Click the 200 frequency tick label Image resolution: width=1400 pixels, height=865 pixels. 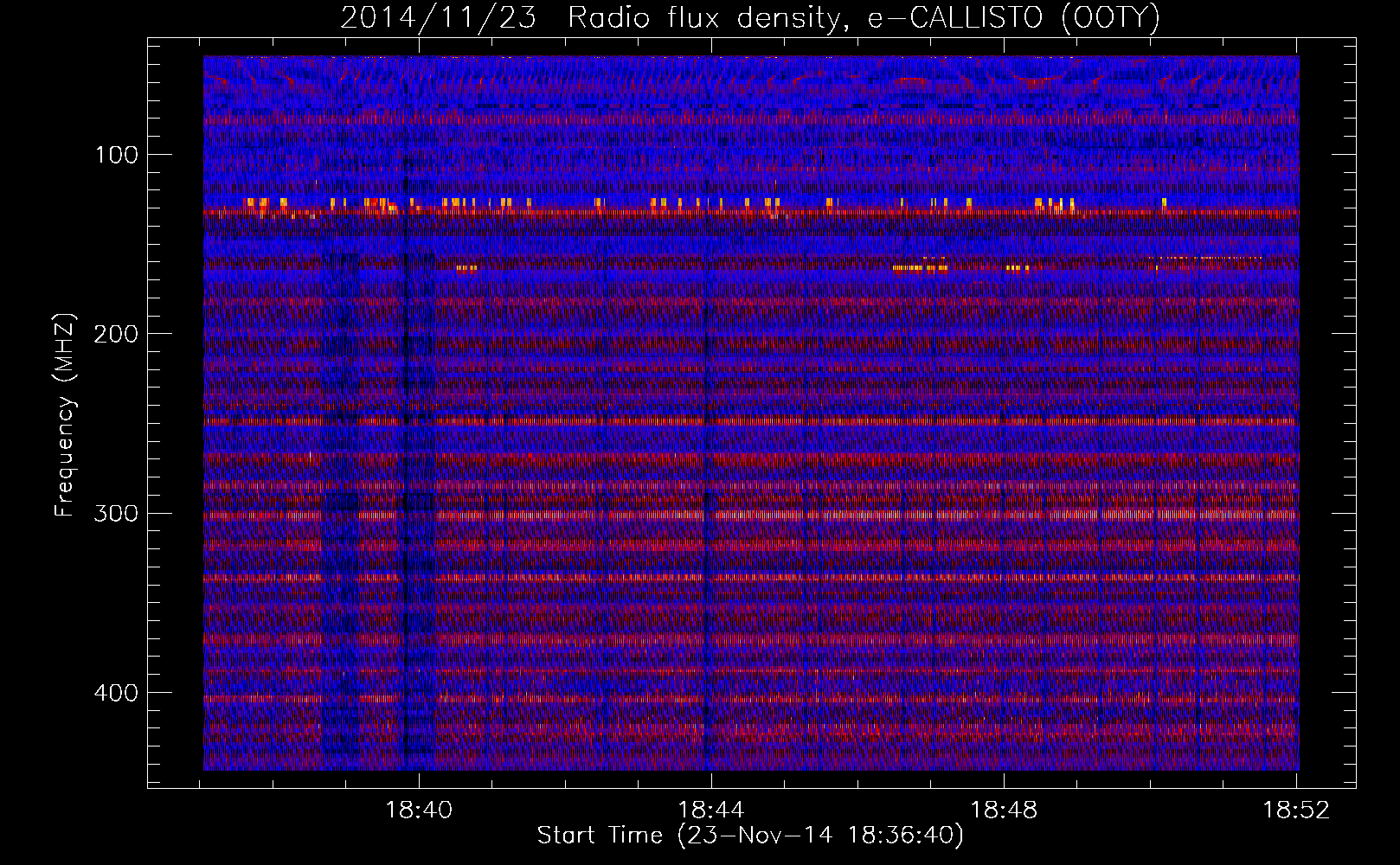115,334
